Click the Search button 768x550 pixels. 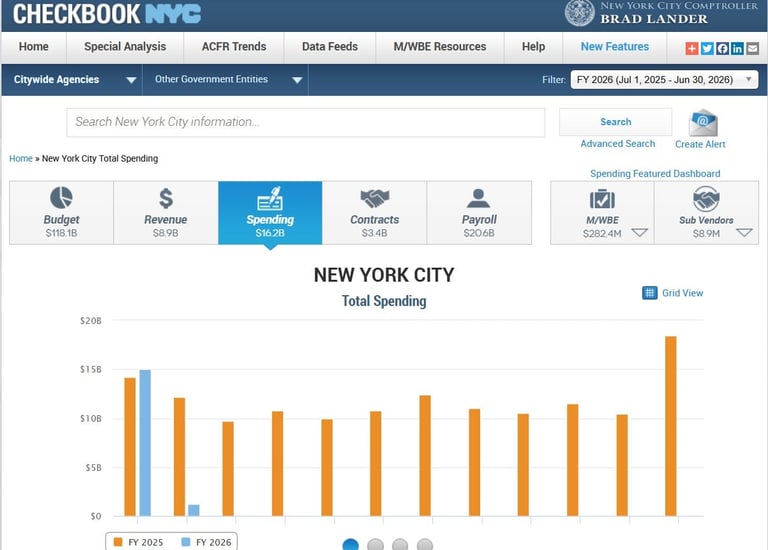pyautogui.click(x=616, y=122)
